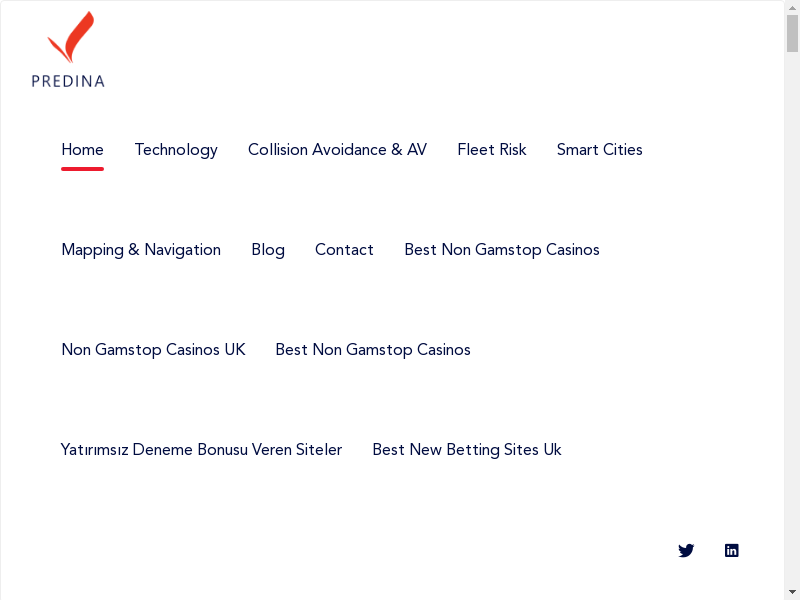
Task: Visit the Blog page
Action: pos(268,250)
